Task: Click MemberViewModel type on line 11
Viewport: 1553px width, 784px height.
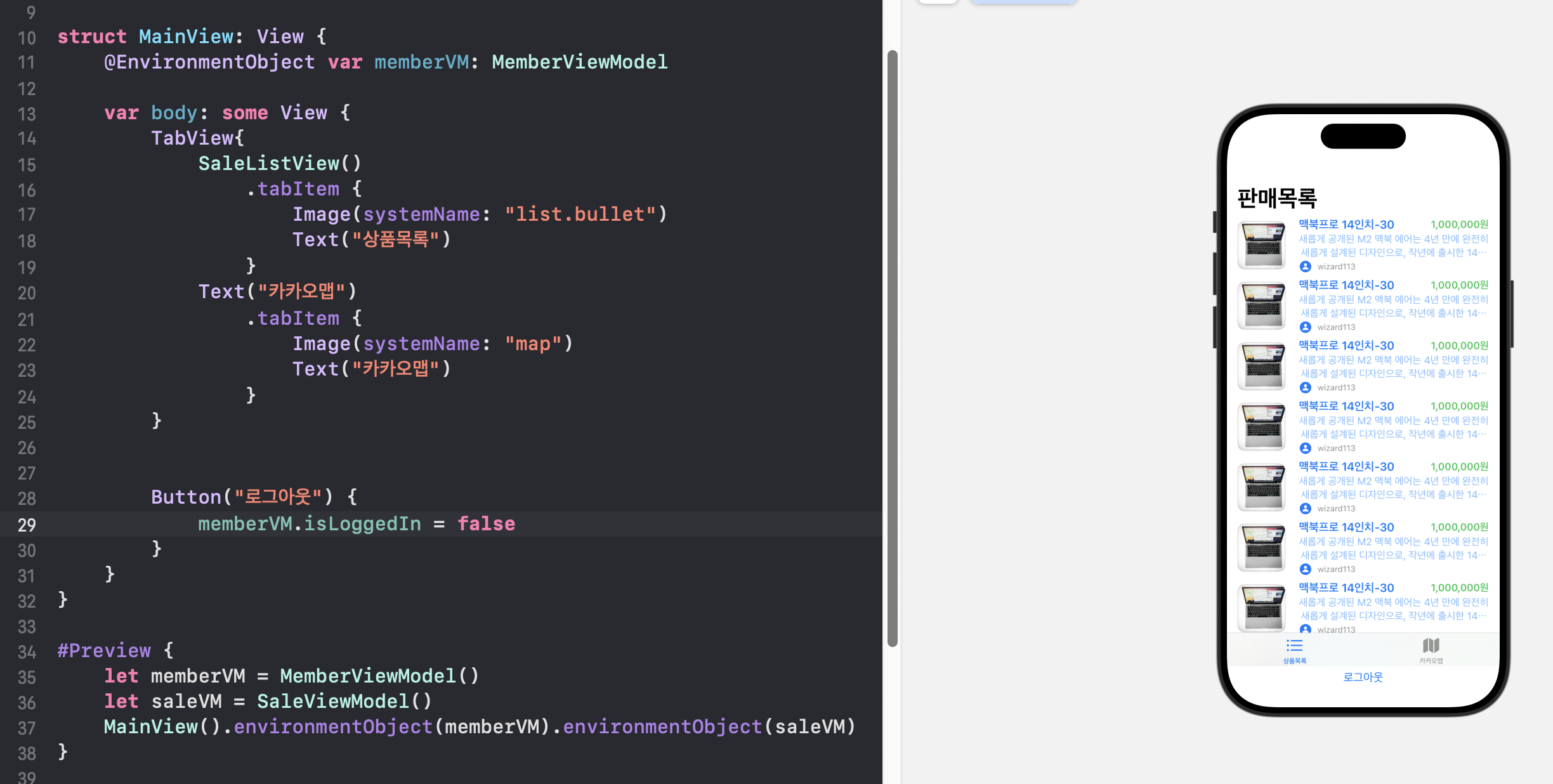Action: click(579, 62)
